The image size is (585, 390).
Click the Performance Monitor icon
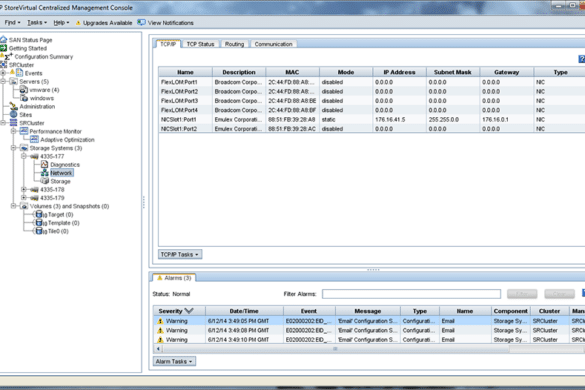[24, 131]
